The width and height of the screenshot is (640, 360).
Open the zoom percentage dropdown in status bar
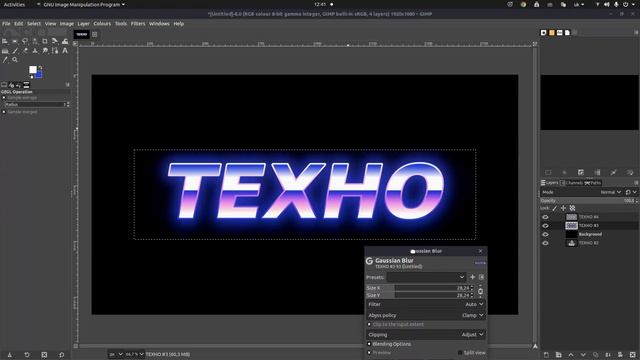tap(134, 354)
